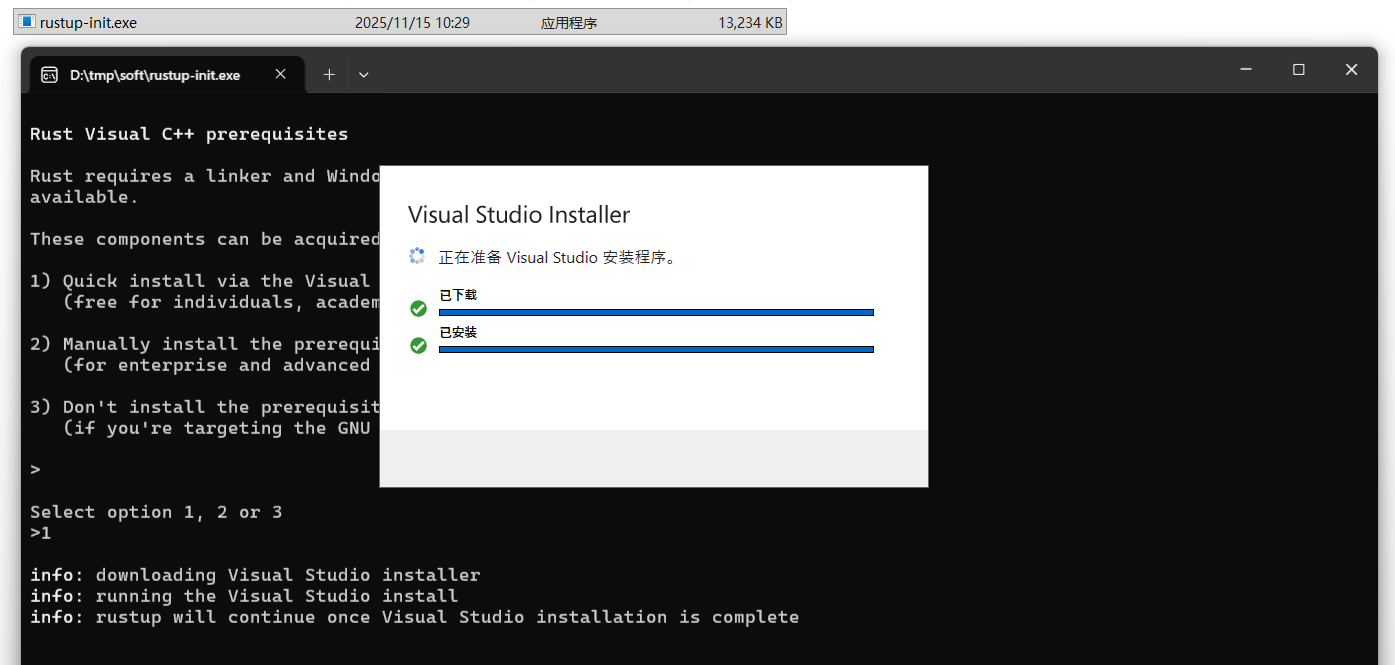Screen dimensions: 1395x665
Task: Click the Rust Visual C++ prerequisites heading
Action: tap(189, 134)
